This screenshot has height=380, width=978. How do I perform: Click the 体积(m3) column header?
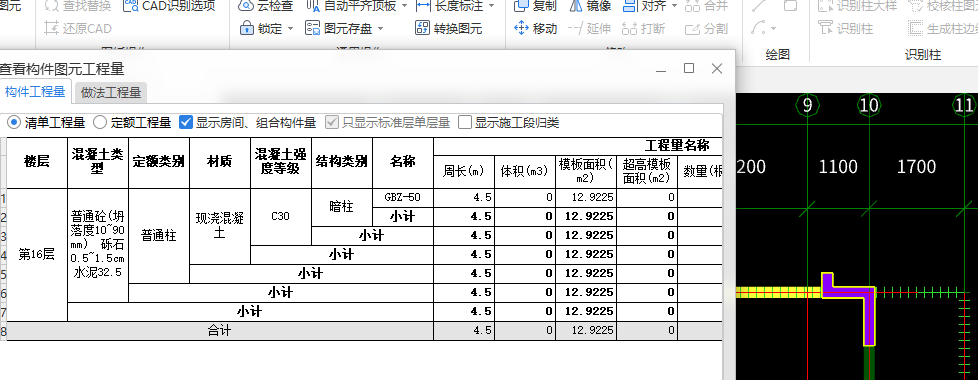525,172
